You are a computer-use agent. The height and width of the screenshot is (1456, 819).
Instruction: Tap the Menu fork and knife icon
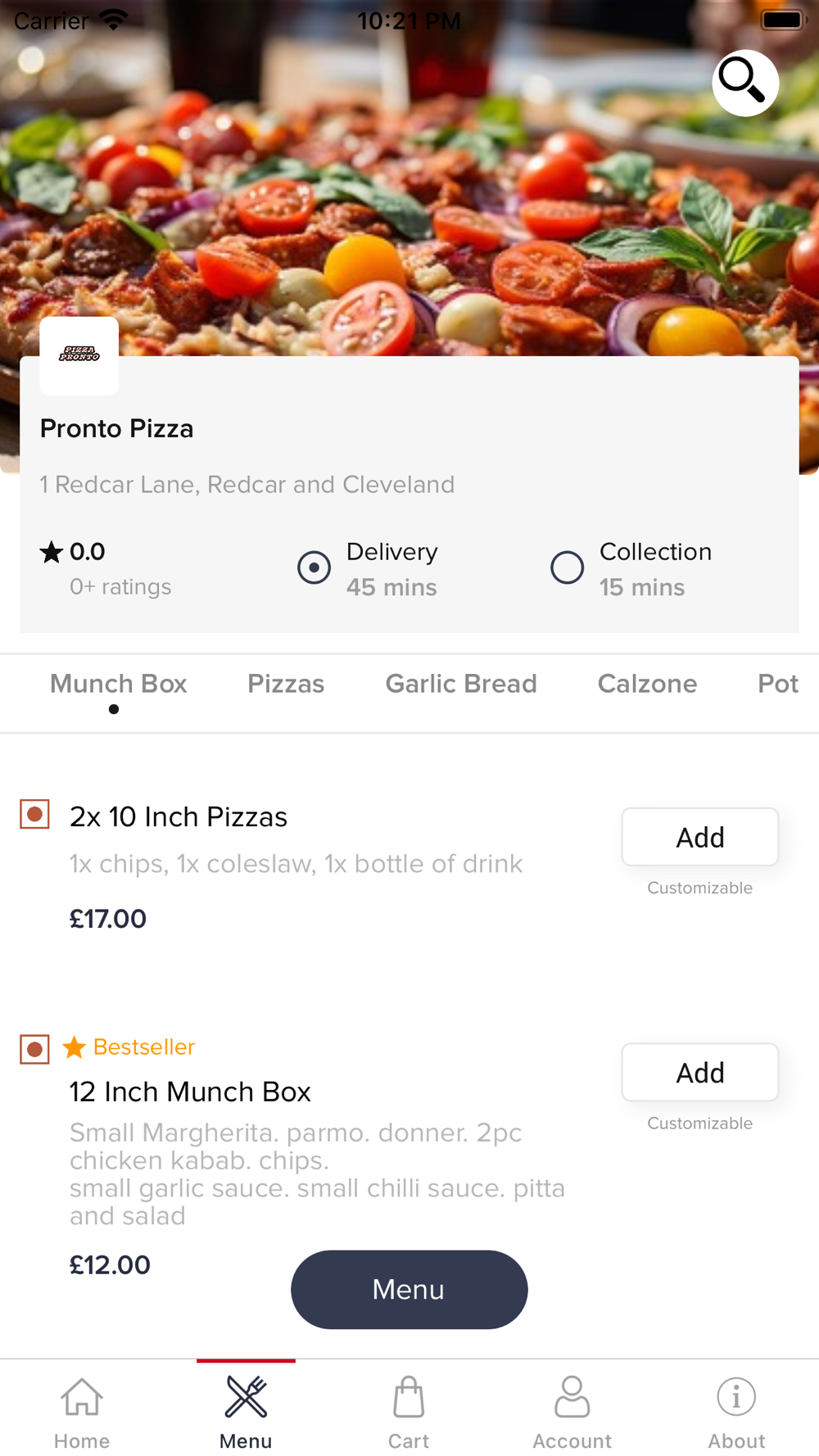pos(246,1398)
